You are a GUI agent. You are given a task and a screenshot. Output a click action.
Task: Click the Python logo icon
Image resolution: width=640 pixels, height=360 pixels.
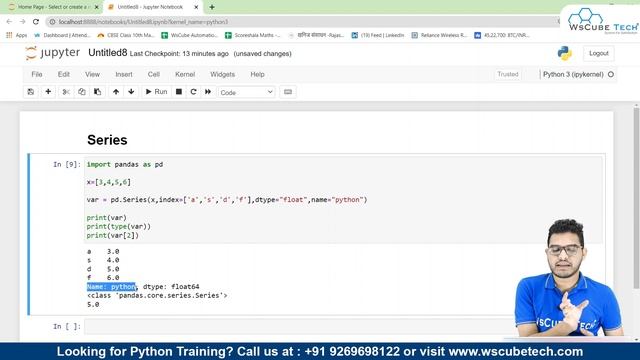565,53
